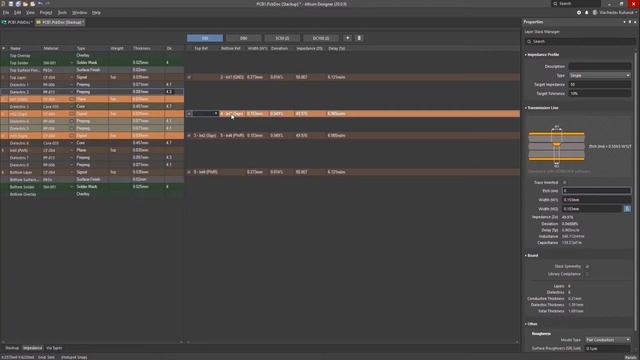Toggle the impedance checkbox in the Top Layer row
The height and width of the screenshot is (360, 640).
click(x=189, y=77)
